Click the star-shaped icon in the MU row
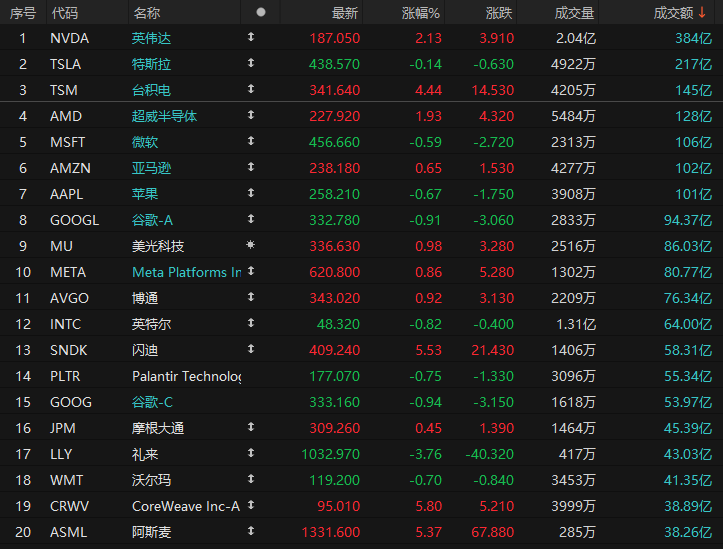Screen dimensions: 723x549 [250, 245]
